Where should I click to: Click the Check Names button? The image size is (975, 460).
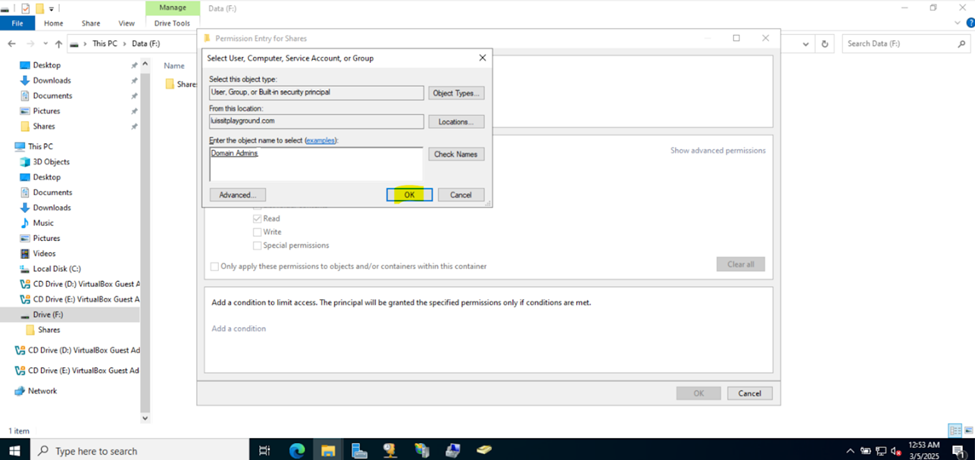click(456, 154)
